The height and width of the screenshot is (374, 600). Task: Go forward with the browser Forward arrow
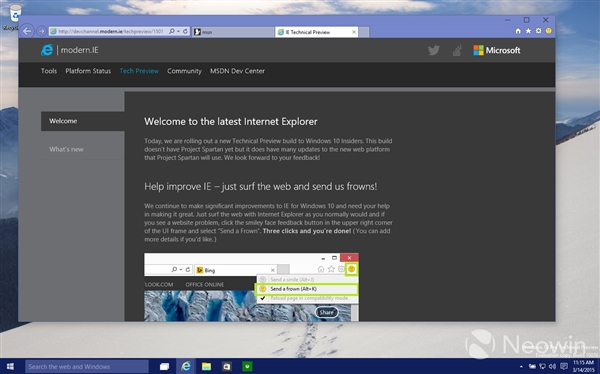(41, 31)
